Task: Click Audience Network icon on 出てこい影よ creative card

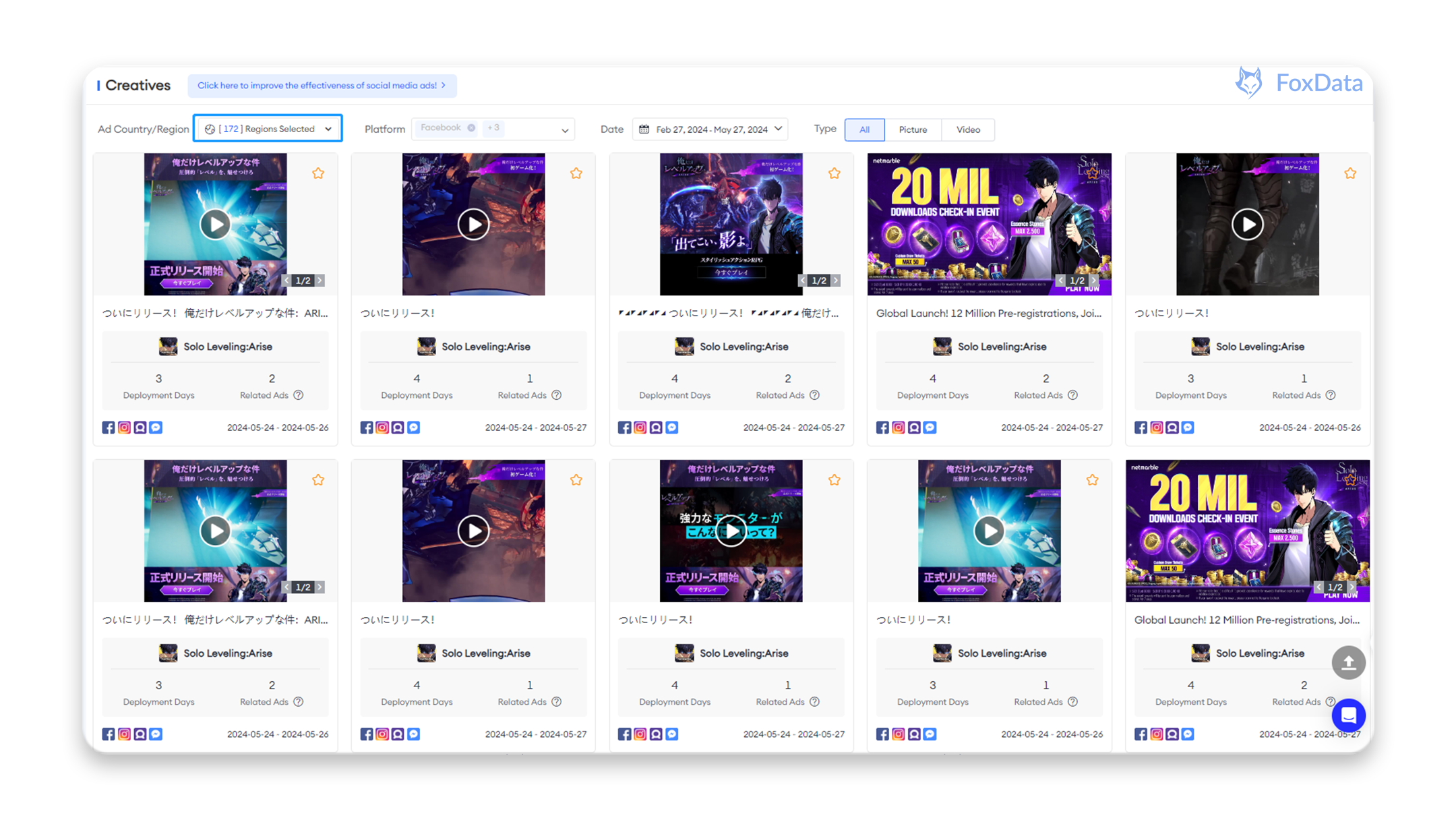Action: pos(656,428)
